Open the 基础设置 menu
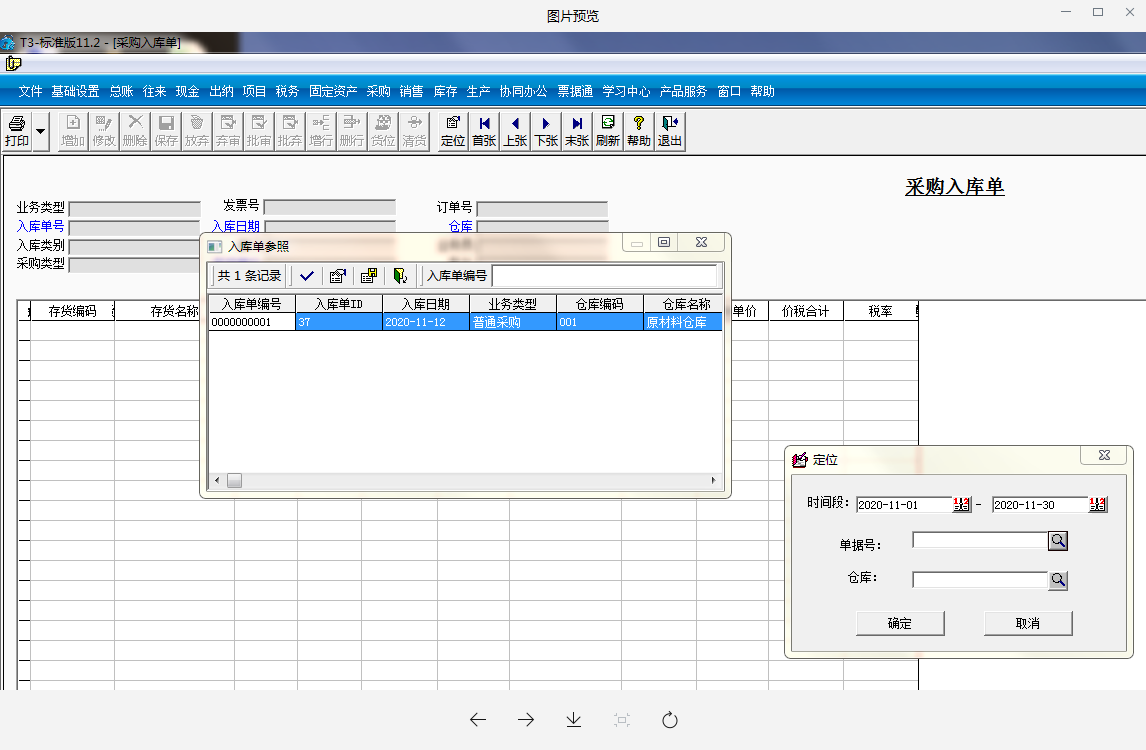 [x=75, y=91]
